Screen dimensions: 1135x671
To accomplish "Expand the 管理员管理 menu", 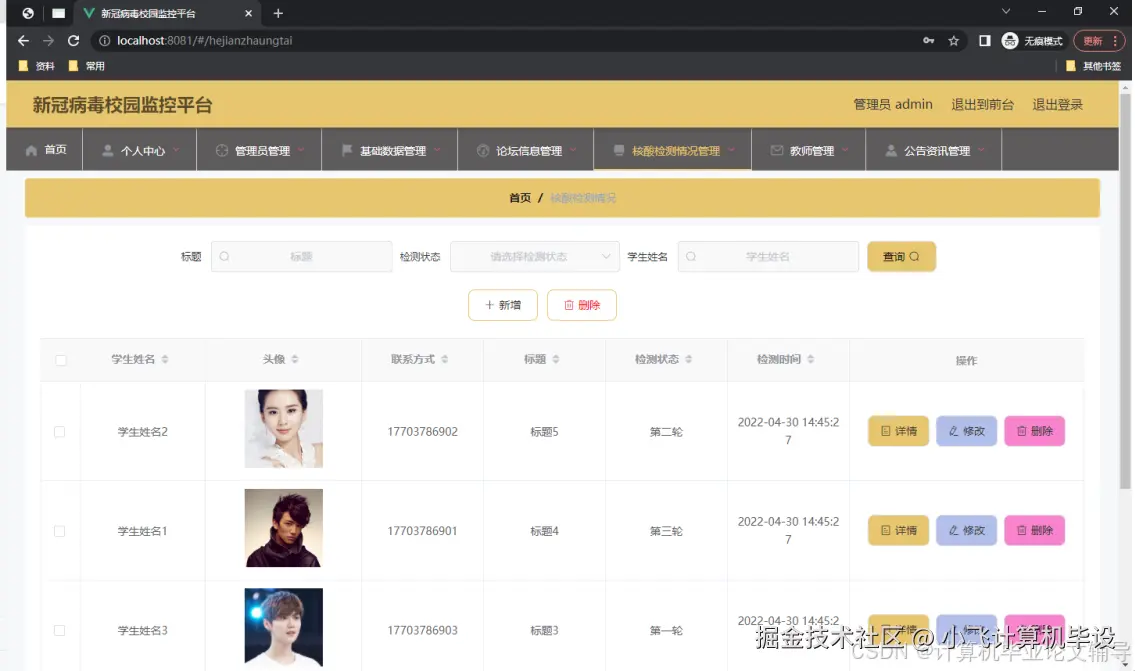I will (259, 150).
